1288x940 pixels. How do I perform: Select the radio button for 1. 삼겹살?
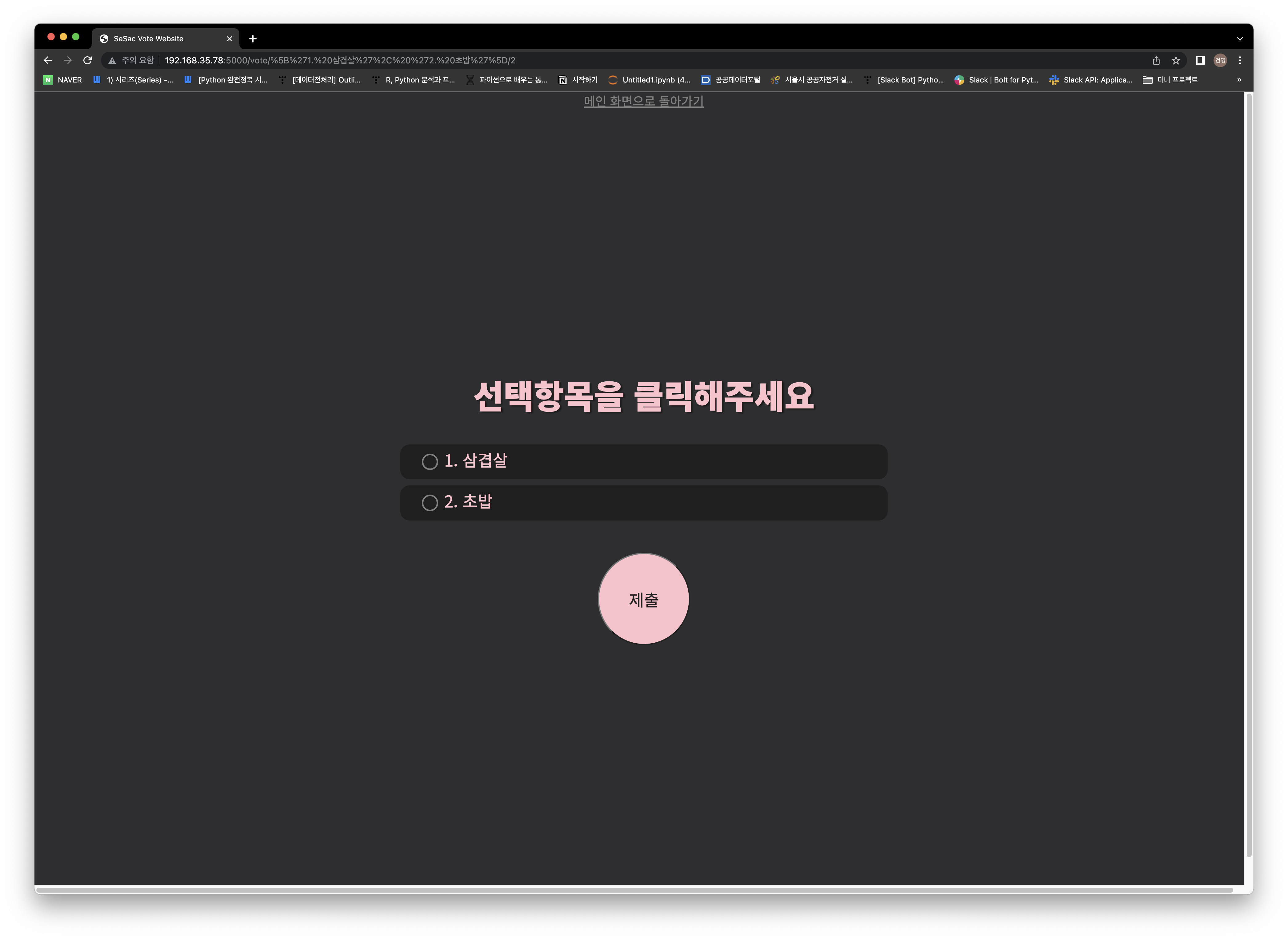(430, 461)
